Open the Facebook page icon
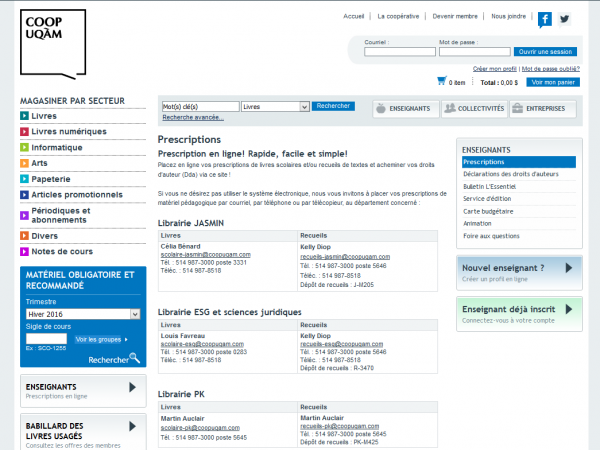Image resolution: width=600 pixels, height=450 pixels. click(545, 20)
